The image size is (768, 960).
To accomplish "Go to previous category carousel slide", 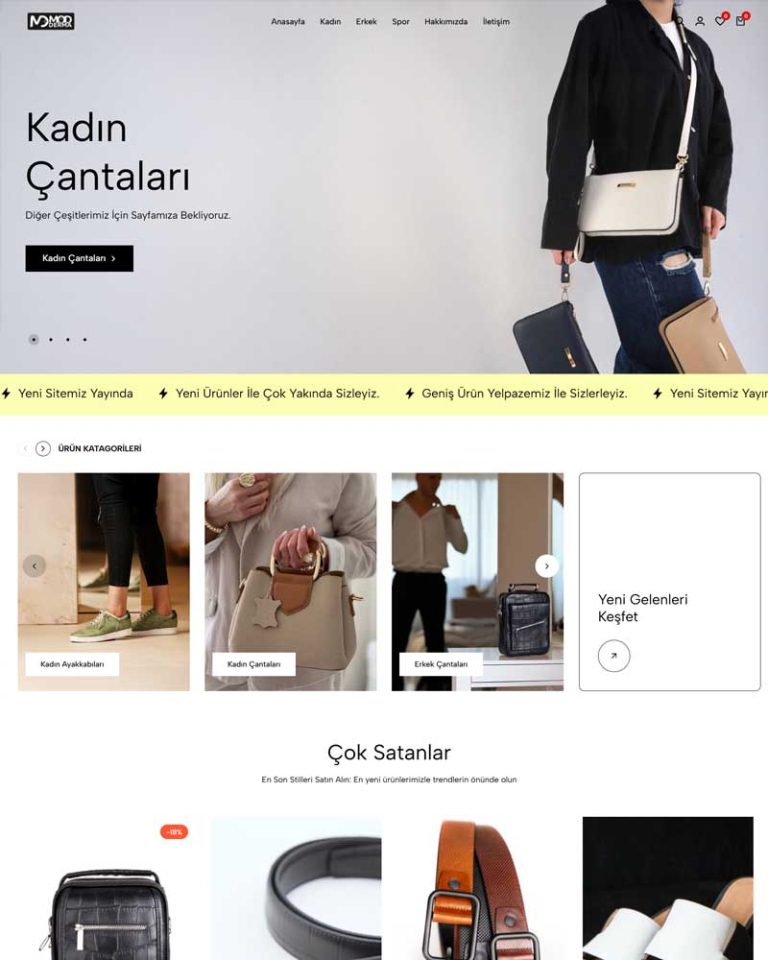I will coord(34,566).
